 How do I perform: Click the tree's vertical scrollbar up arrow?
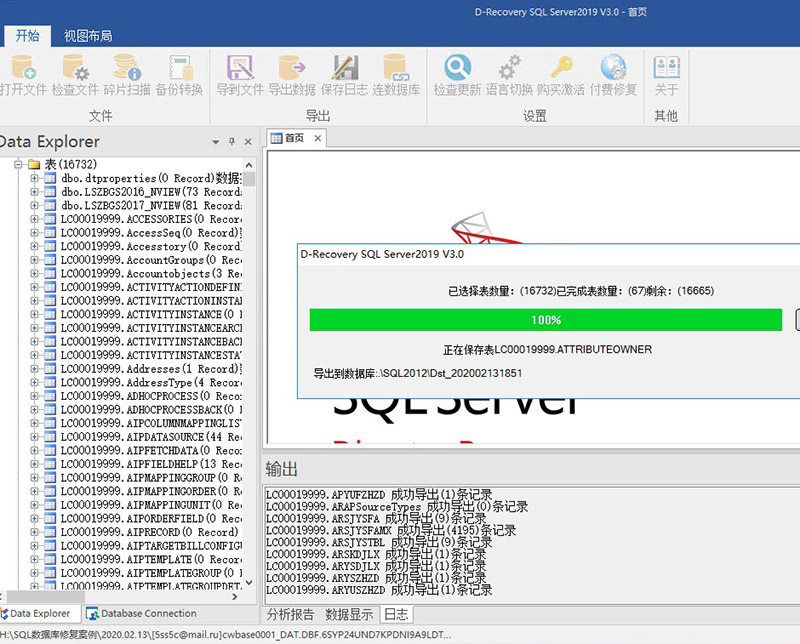tap(249, 165)
